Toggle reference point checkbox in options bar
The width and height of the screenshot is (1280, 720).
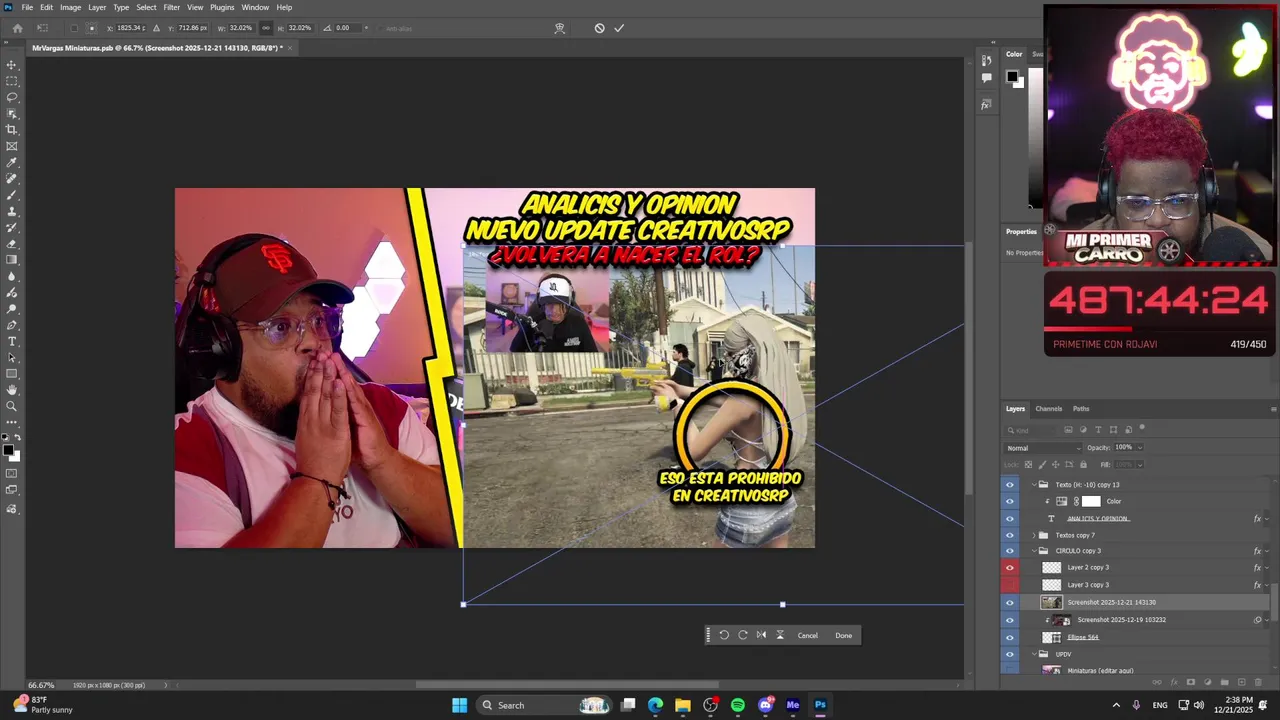(74, 28)
